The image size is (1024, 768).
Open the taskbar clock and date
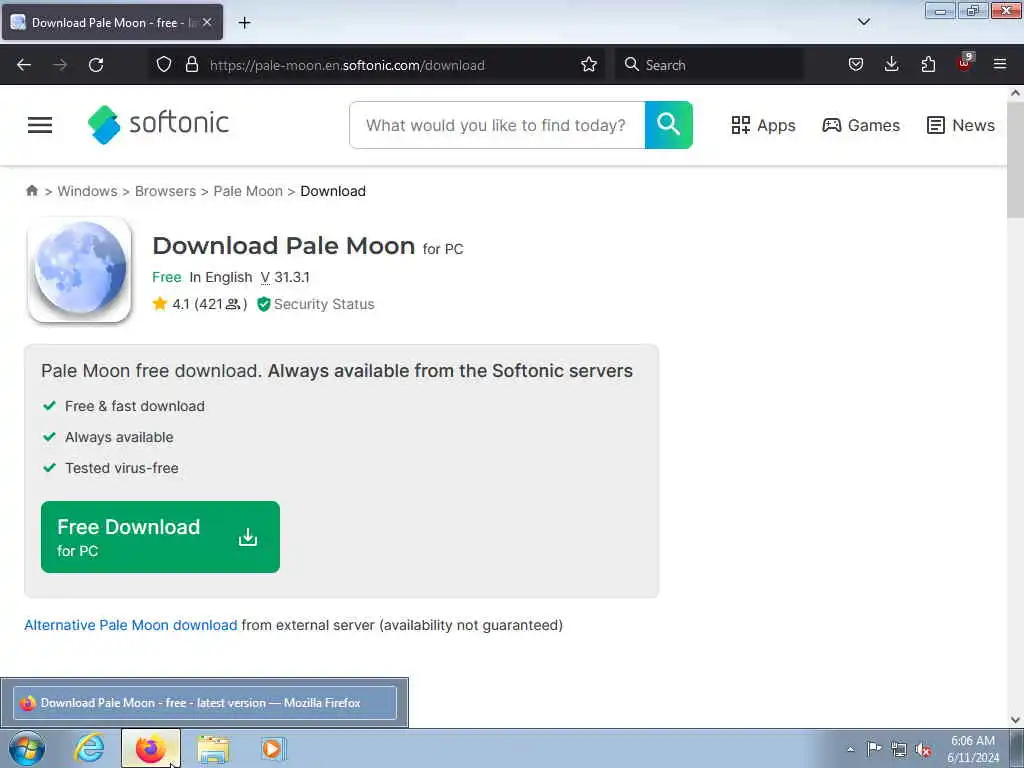972,749
